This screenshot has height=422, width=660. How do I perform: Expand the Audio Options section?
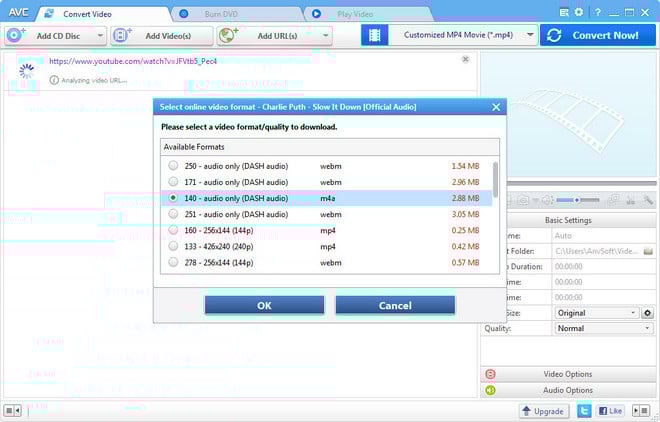pos(568,390)
